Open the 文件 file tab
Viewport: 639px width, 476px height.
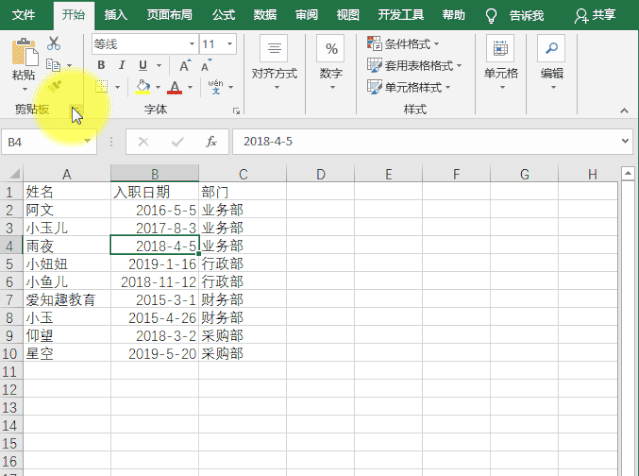(x=23, y=15)
